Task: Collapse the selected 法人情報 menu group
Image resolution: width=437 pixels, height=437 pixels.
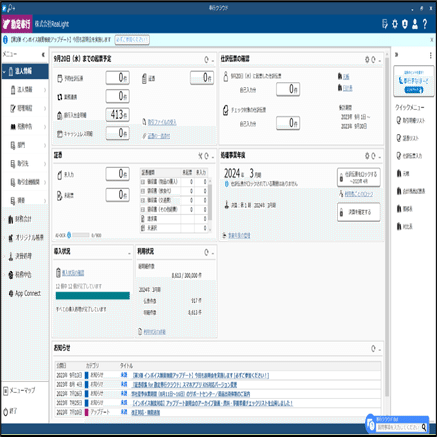Action: click(4, 71)
